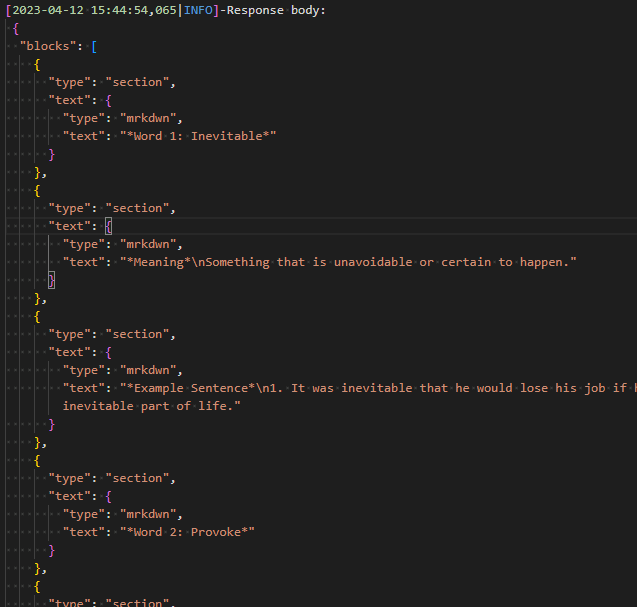
Task: Click the log timestamp 2023-04-12 15:44:54,065
Action: pyautogui.click(x=93, y=10)
